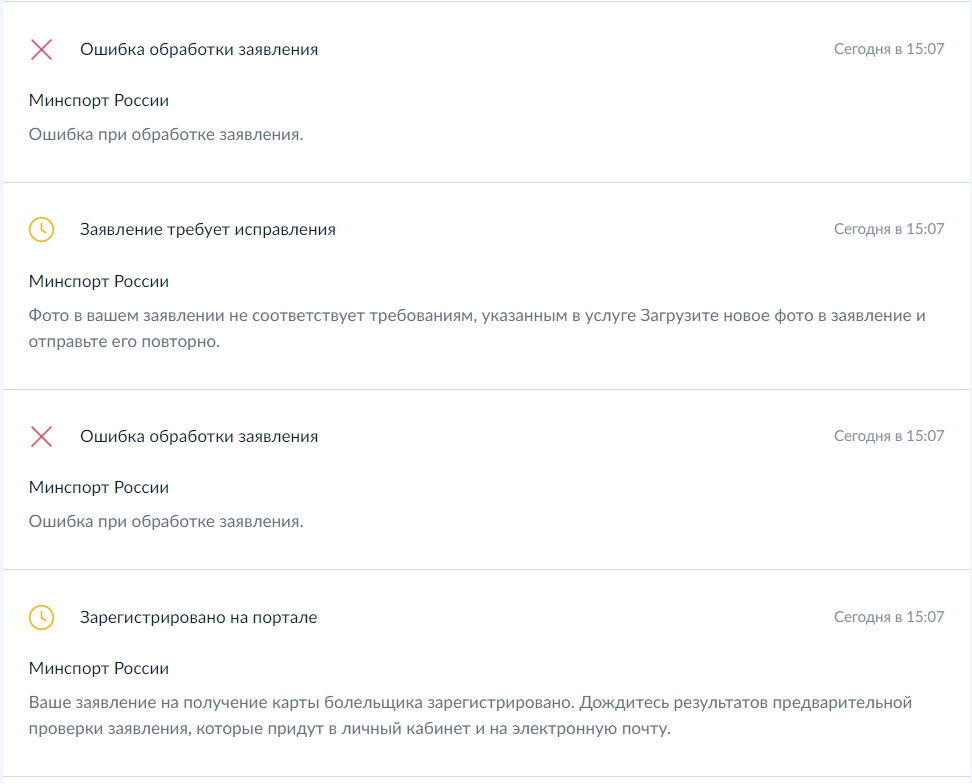Select "Минспорт России" under the correction-required entry
The height and width of the screenshot is (784, 972).
point(99,281)
